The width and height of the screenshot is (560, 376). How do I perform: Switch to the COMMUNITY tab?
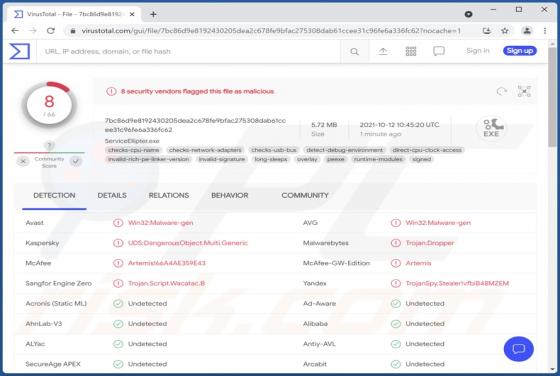pos(305,196)
